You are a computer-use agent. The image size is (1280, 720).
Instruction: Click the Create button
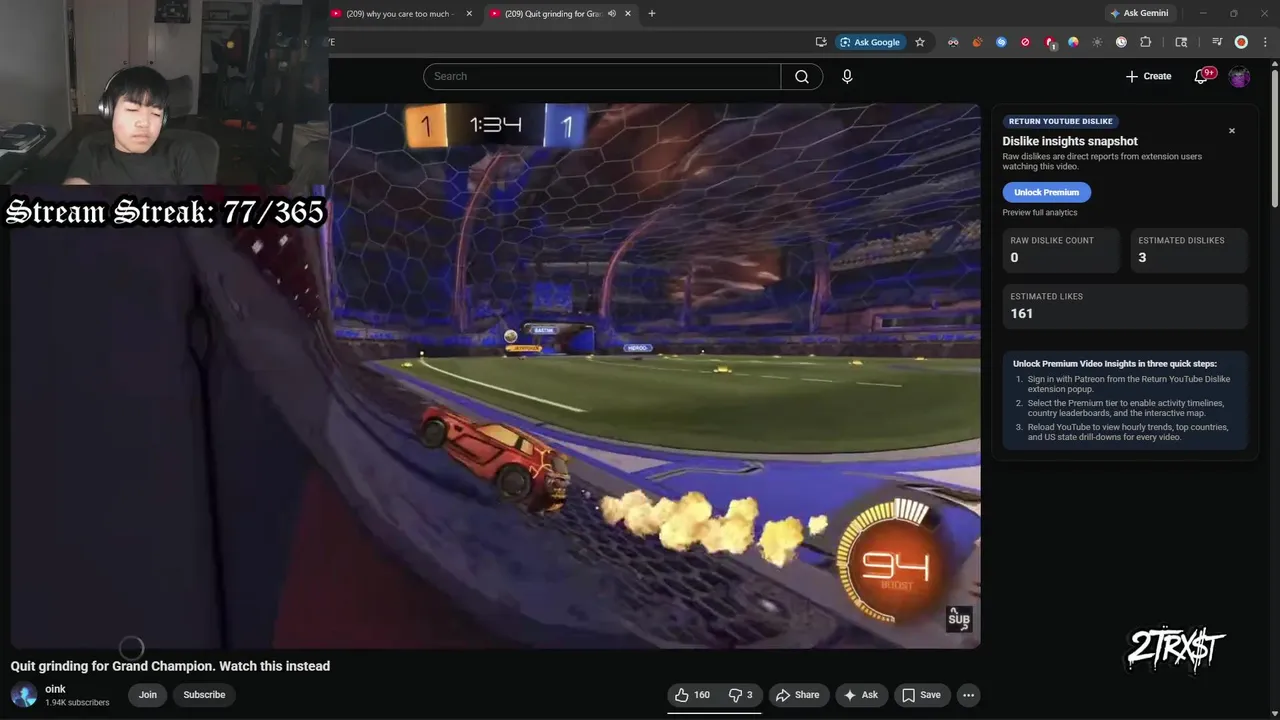tap(1148, 76)
